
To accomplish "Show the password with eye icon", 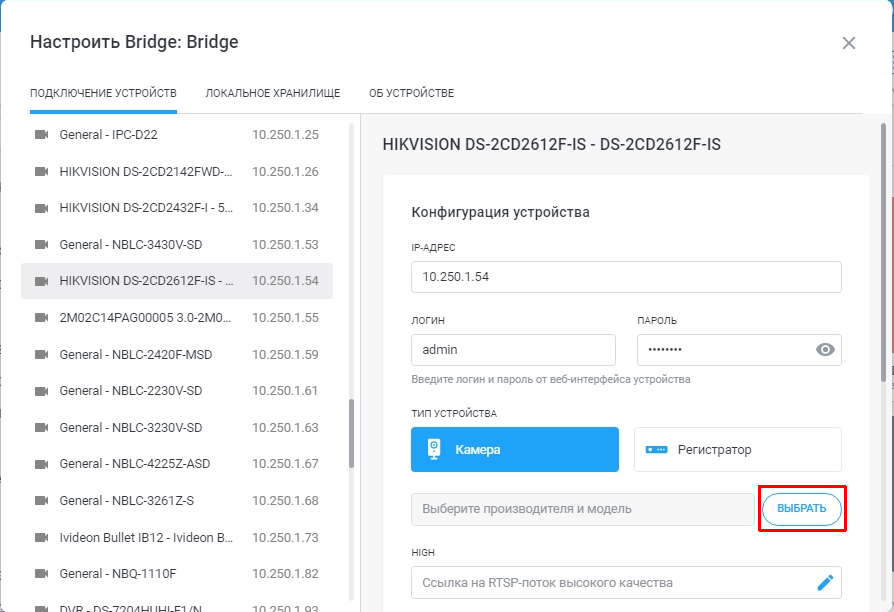I will point(825,350).
